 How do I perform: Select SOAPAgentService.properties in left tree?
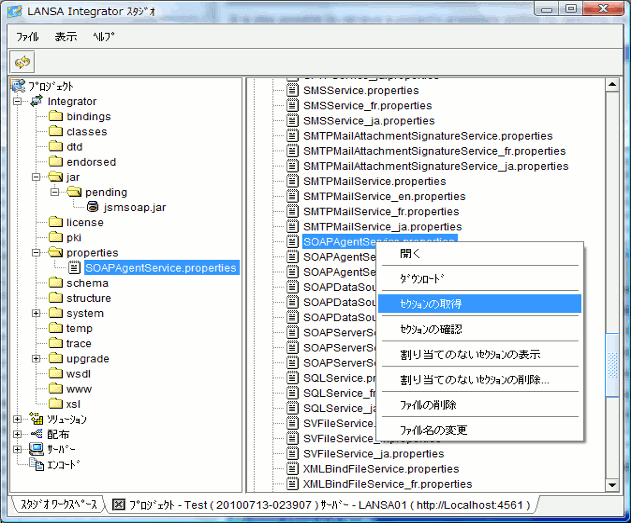161,268
